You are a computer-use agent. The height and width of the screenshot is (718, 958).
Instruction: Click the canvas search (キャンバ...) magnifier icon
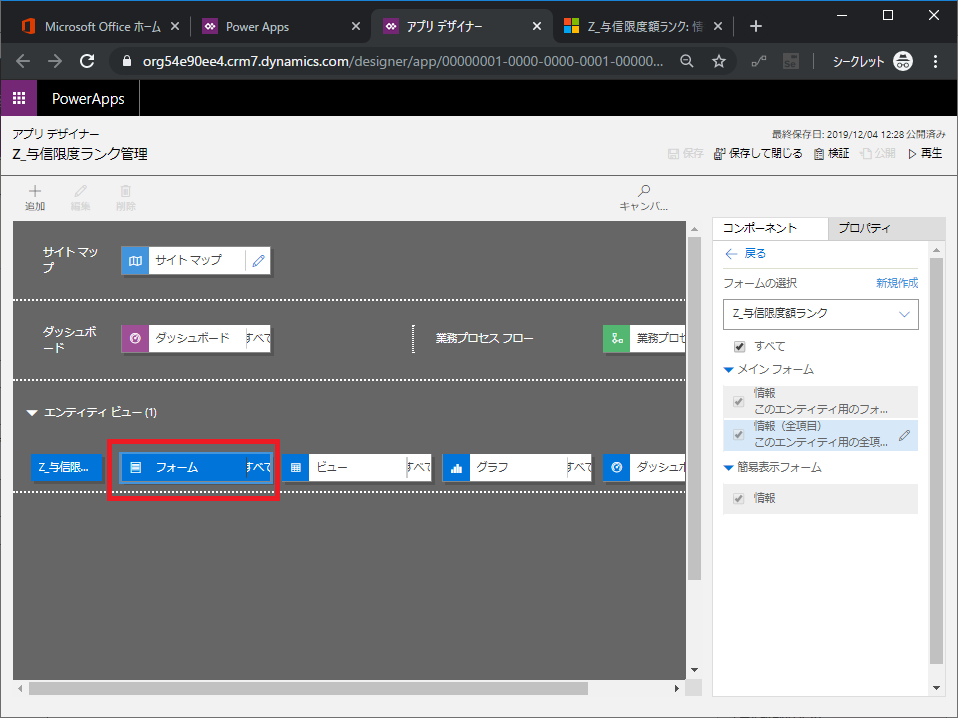pyautogui.click(x=644, y=191)
